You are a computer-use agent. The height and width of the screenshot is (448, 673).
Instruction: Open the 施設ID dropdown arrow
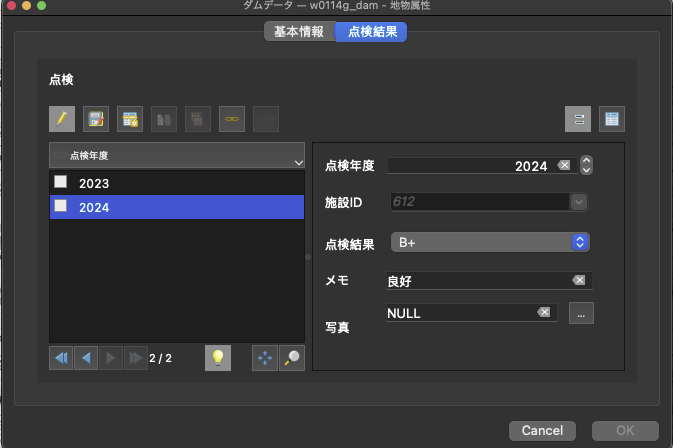pyautogui.click(x=579, y=202)
